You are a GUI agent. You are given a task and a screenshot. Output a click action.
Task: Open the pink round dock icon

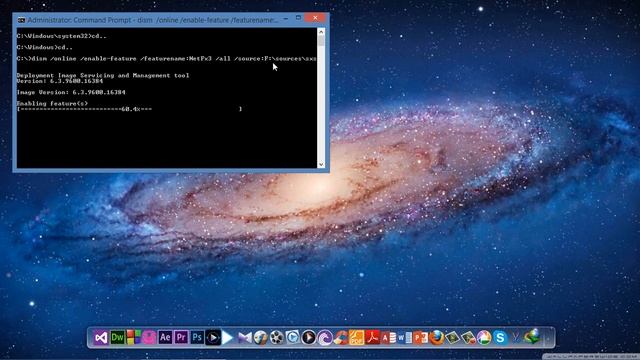(x=149, y=338)
